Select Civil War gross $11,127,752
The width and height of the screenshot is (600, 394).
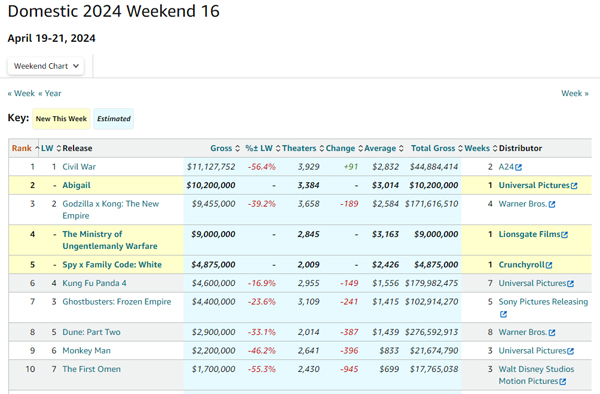click(x=211, y=167)
